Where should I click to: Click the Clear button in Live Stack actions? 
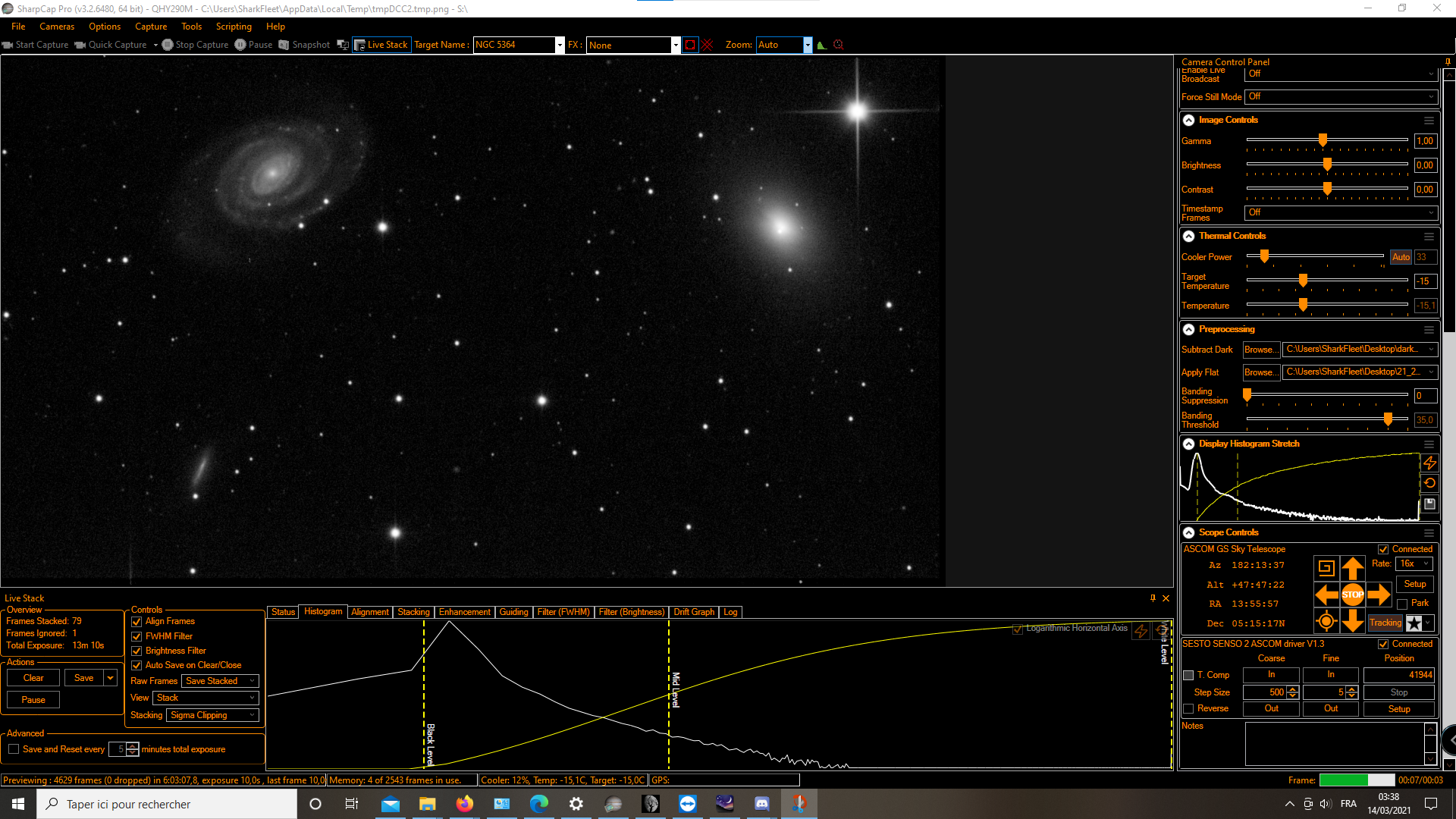click(33, 678)
